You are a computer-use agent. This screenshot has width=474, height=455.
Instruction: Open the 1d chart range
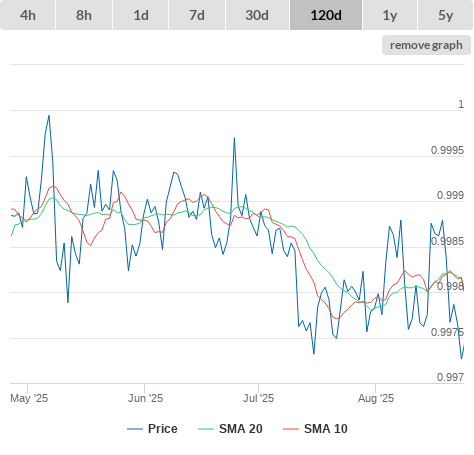(141, 15)
